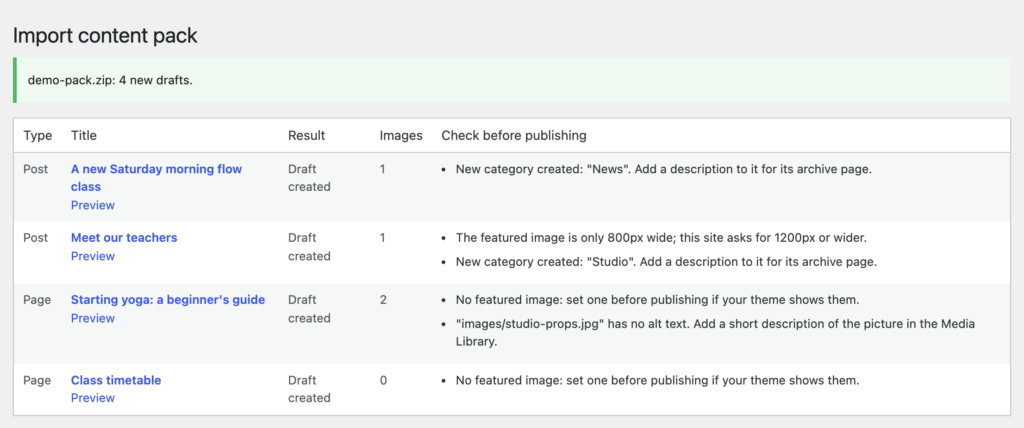Click the 'Title' column header
The height and width of the screenshot is (428, 1024).
coord(84,135)
